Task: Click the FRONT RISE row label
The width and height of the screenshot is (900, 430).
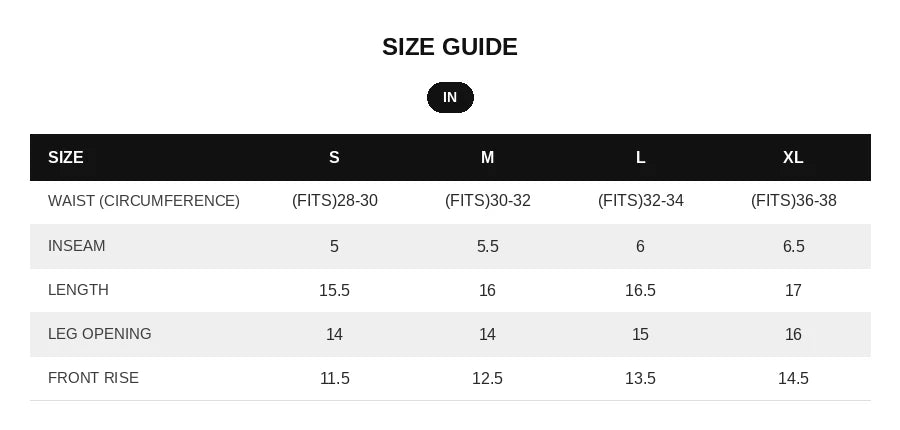Action: 94,378
